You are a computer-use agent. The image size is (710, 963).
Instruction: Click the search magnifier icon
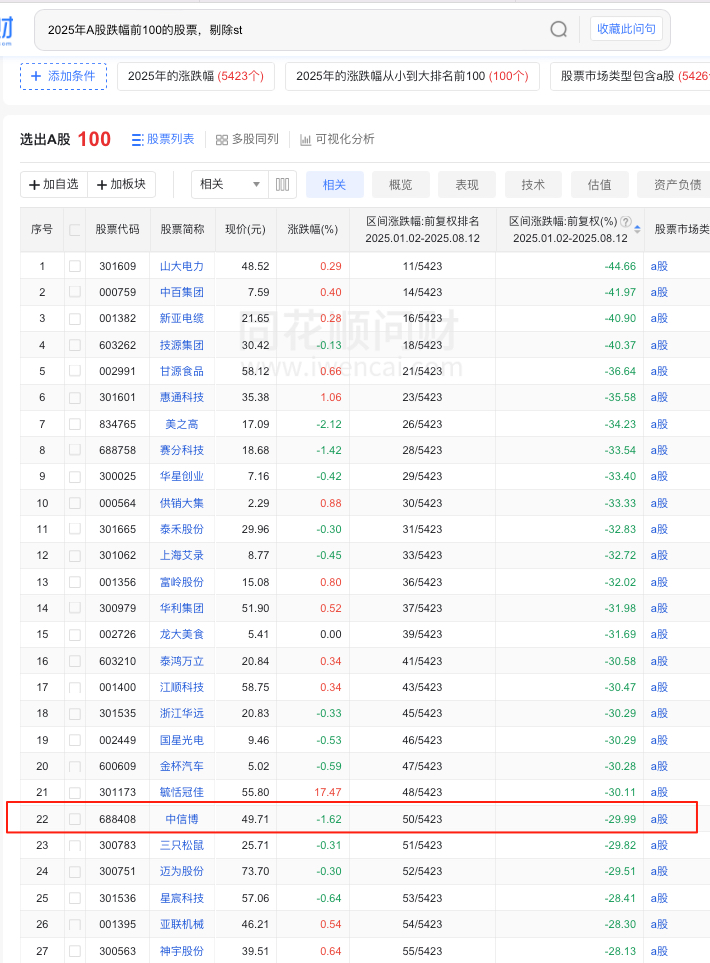pos(558,29)
